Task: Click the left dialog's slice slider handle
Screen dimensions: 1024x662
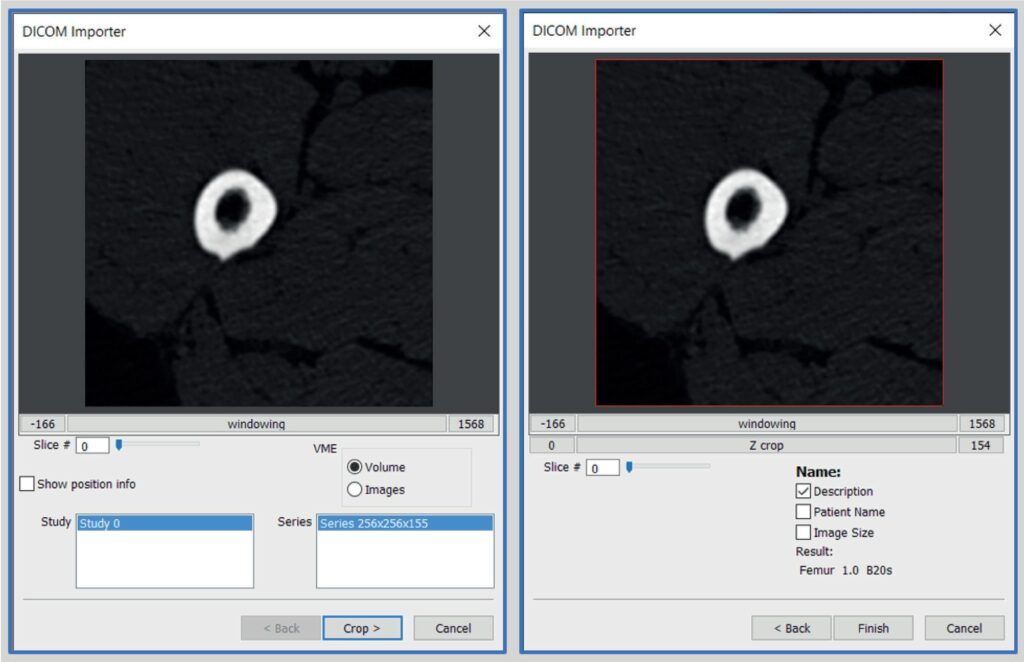Action: tap(119, 445)
